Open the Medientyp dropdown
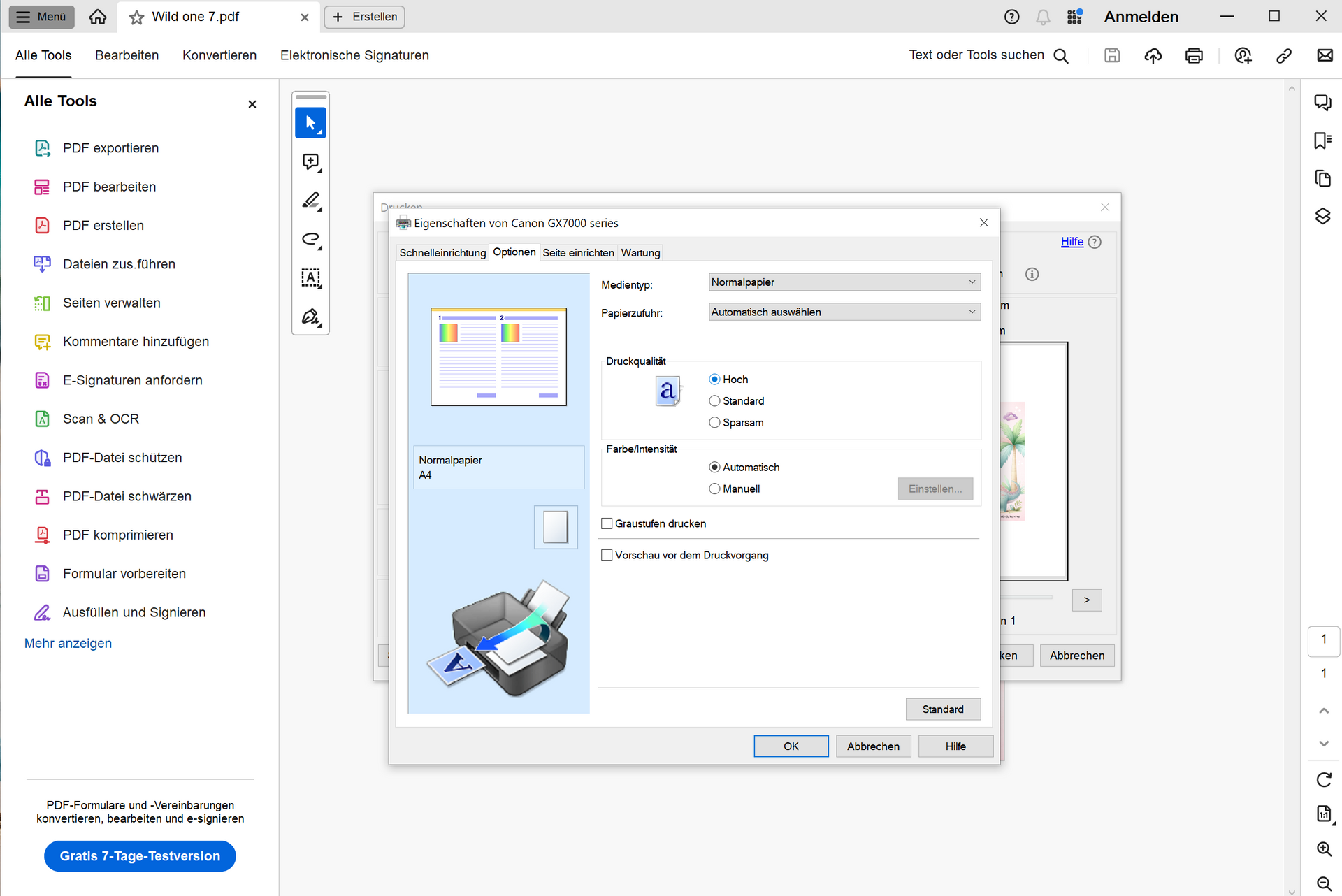Viewport: 1342px width, 896px height. point(844,282)
